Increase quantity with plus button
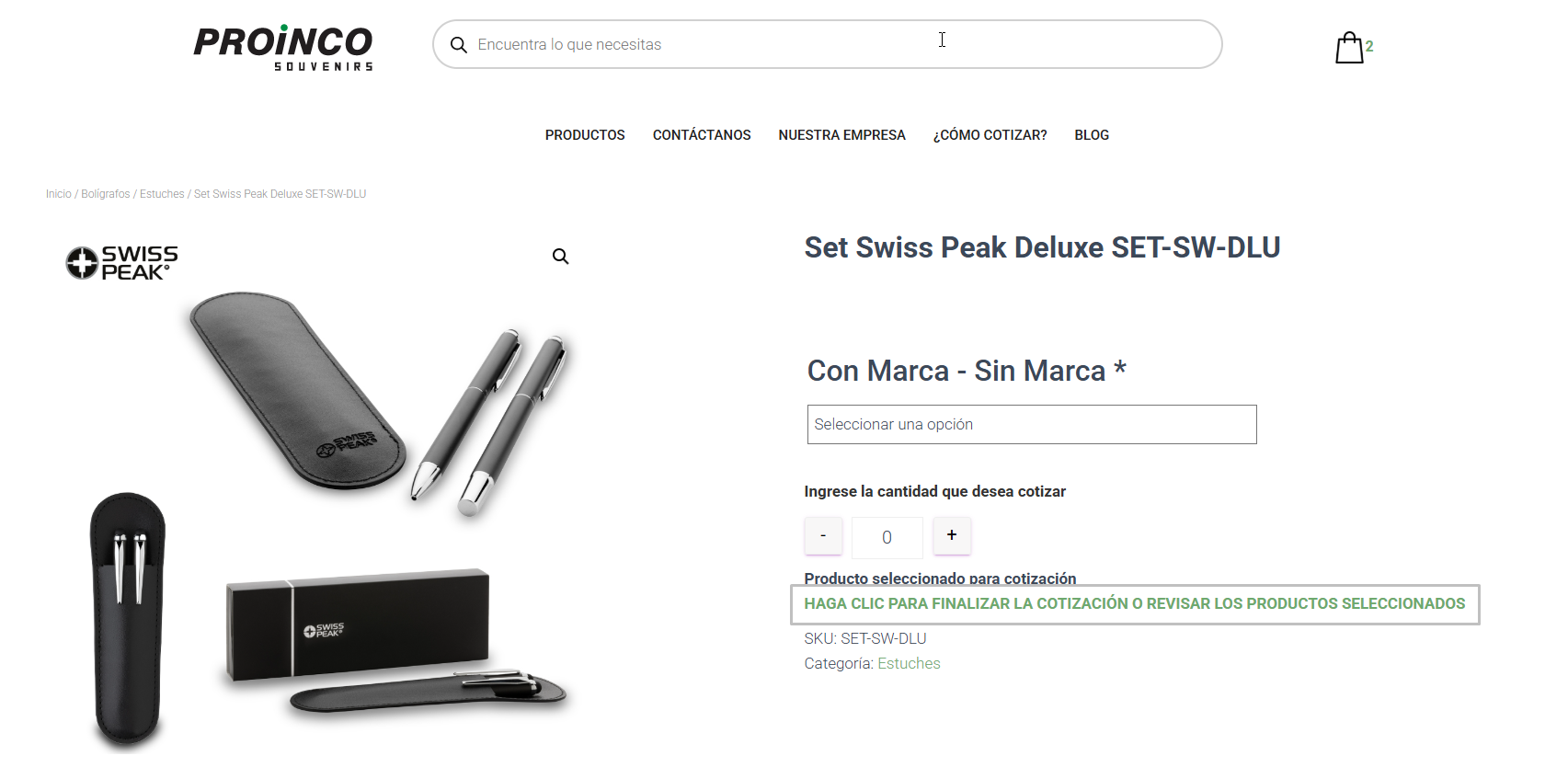The height and width of the screenshot is (779, 1568). (952, 535)
